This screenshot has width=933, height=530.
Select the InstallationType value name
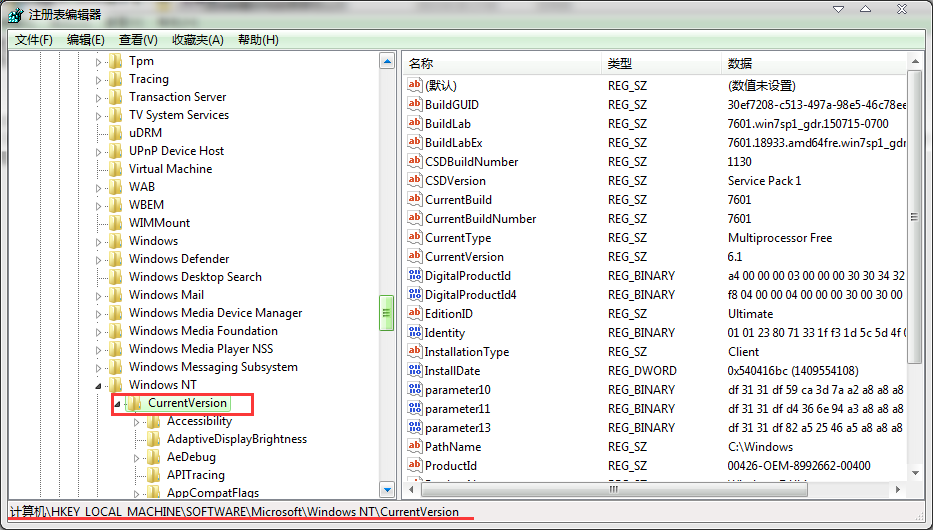pyautogui.click(x=467, y=352)
